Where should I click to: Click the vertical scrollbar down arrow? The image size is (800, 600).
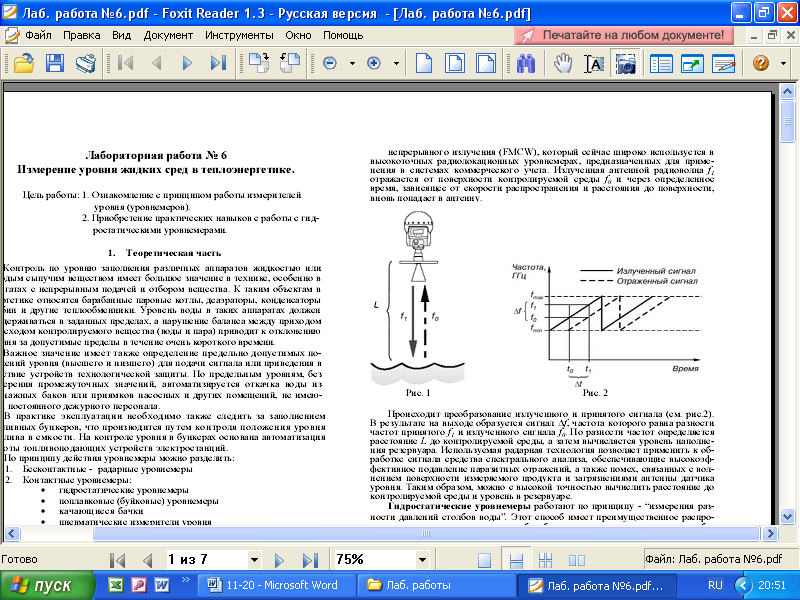(787, 516)
